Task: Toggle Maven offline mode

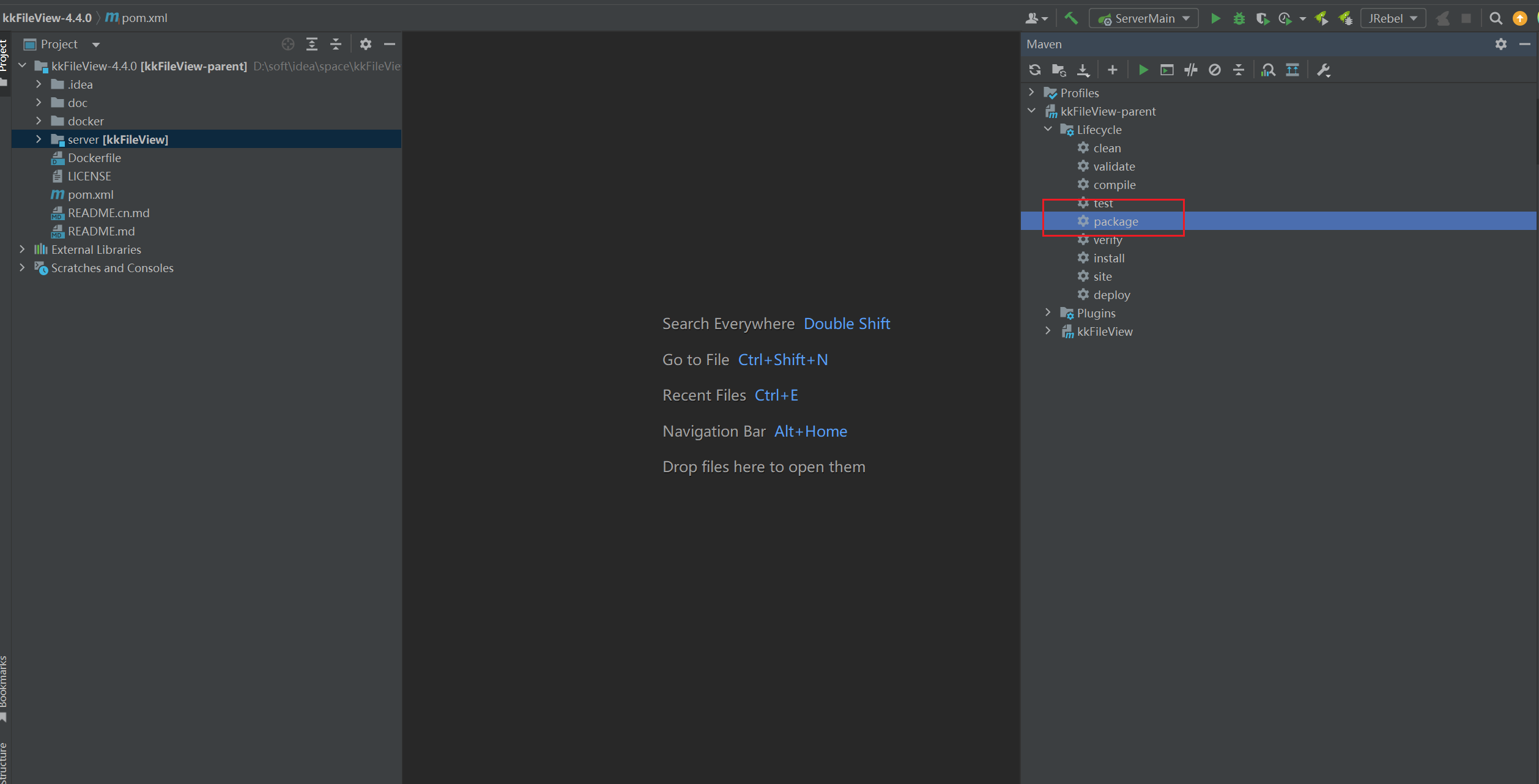Action: 1191,70
